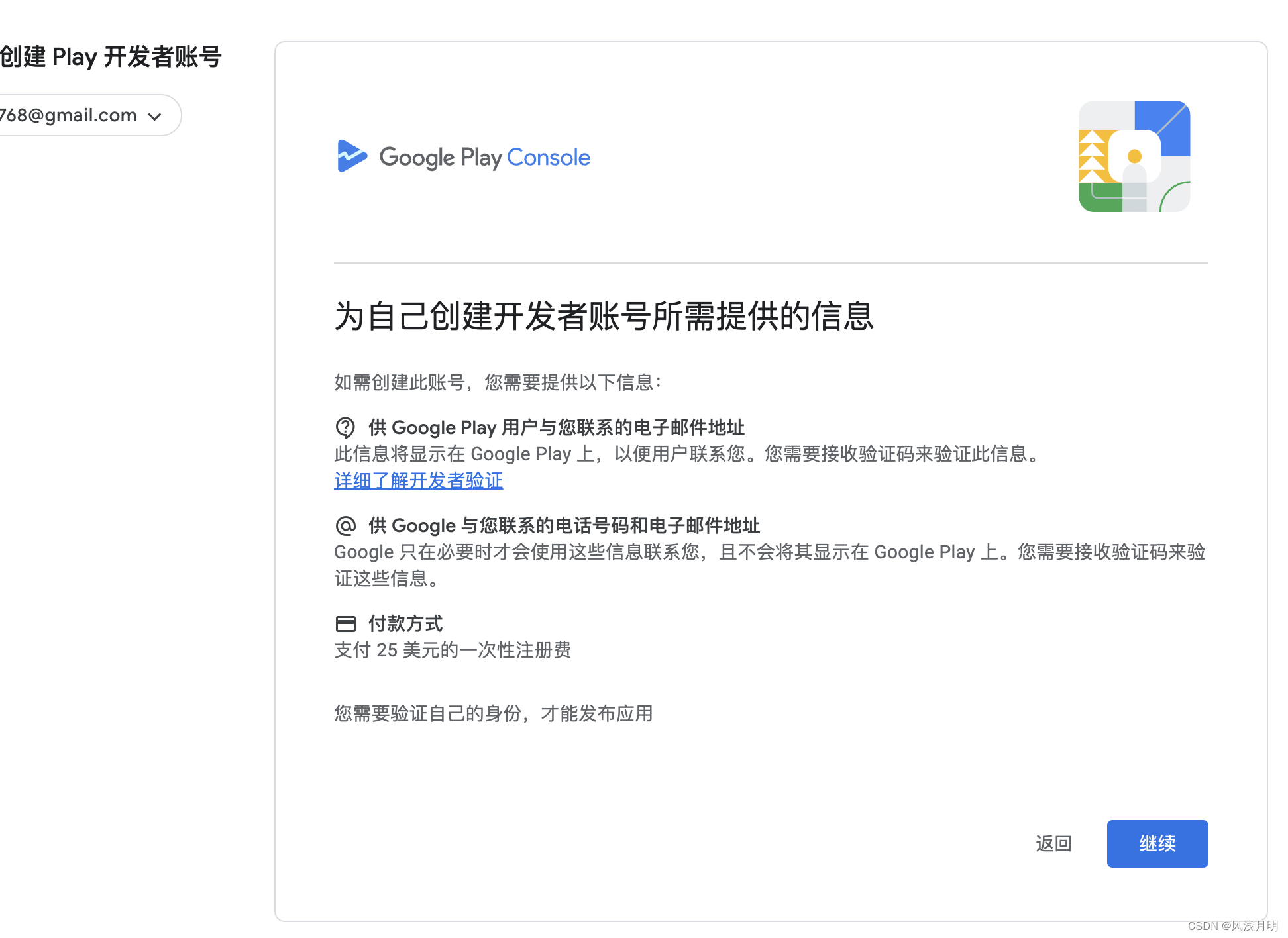Click the Google Play Console logo icon
The image size is (1288, 938).
point(351,156)
